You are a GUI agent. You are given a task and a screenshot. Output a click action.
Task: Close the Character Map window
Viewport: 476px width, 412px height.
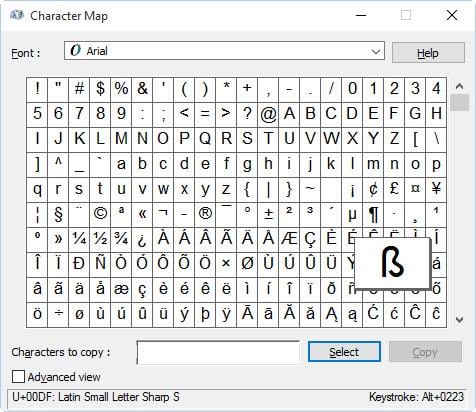click(452, 15)
